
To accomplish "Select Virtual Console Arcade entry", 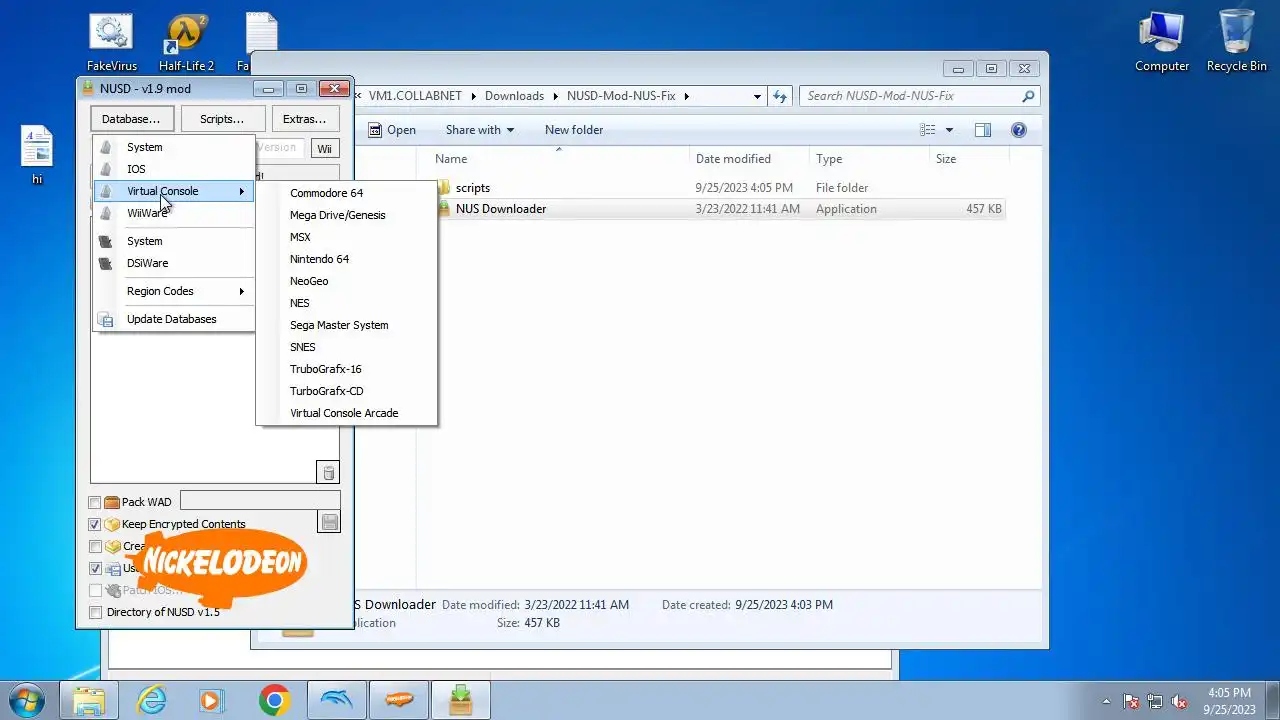I will (x=346, y=413).
